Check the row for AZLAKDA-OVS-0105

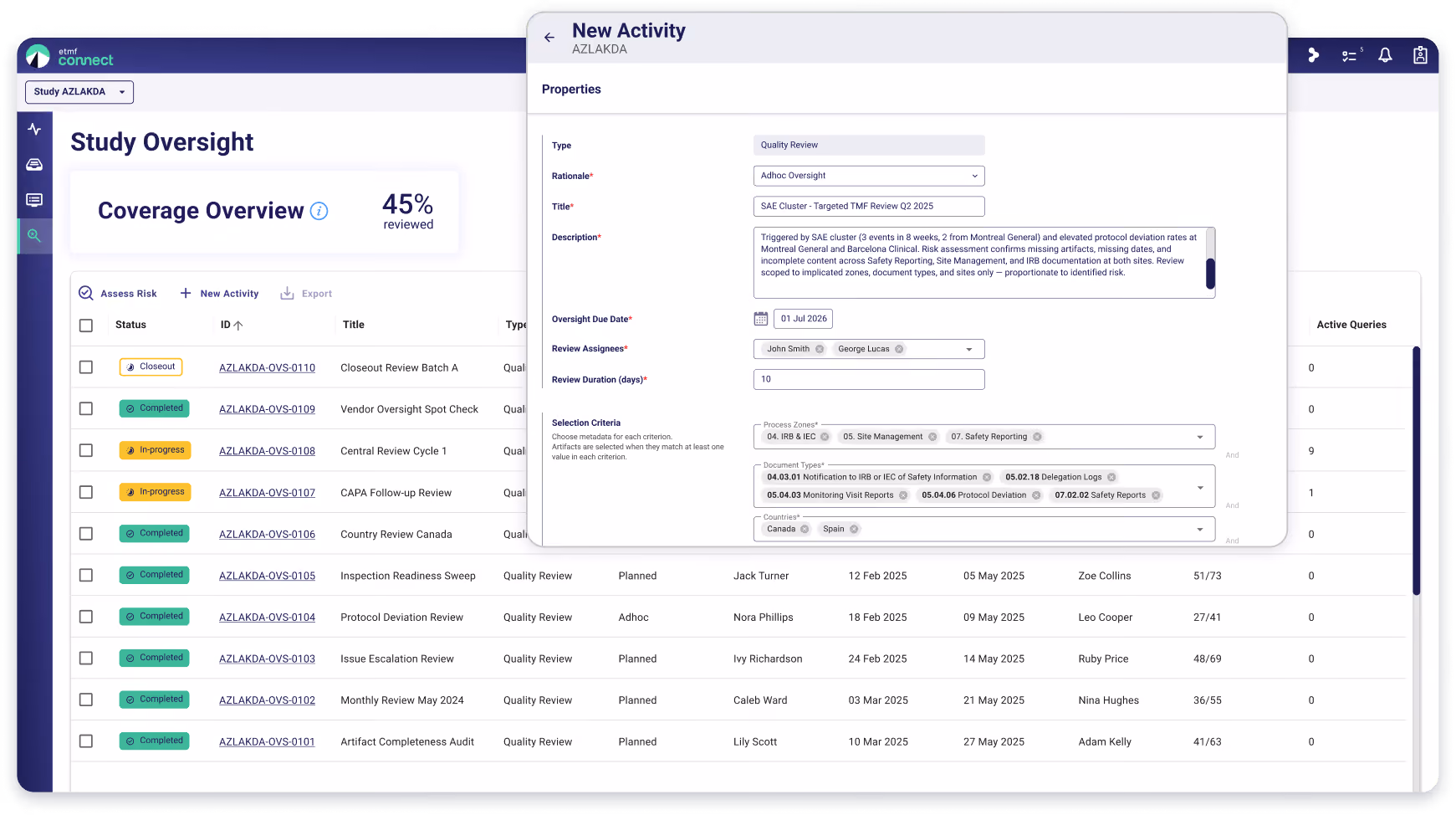pyautogui.click(x=86, y=575)
